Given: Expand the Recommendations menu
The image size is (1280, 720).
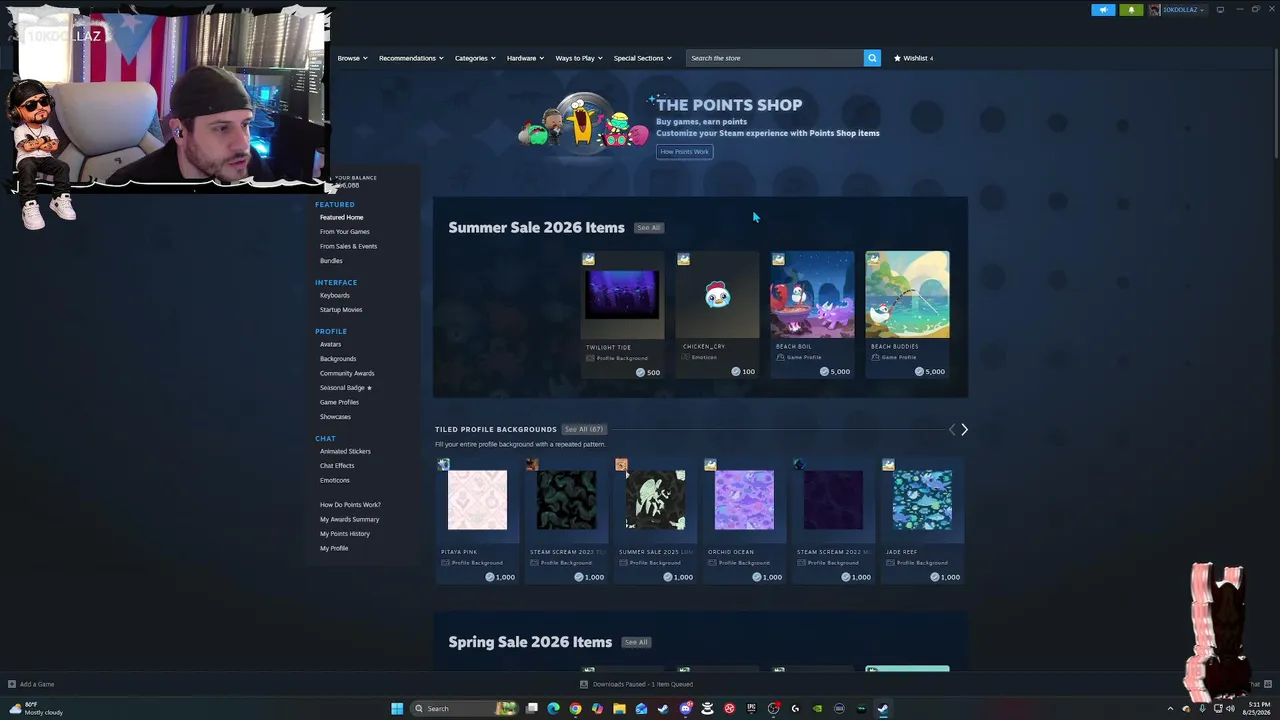Looking at the screenshot, I should pyautogui.click(x=411, y=58).
